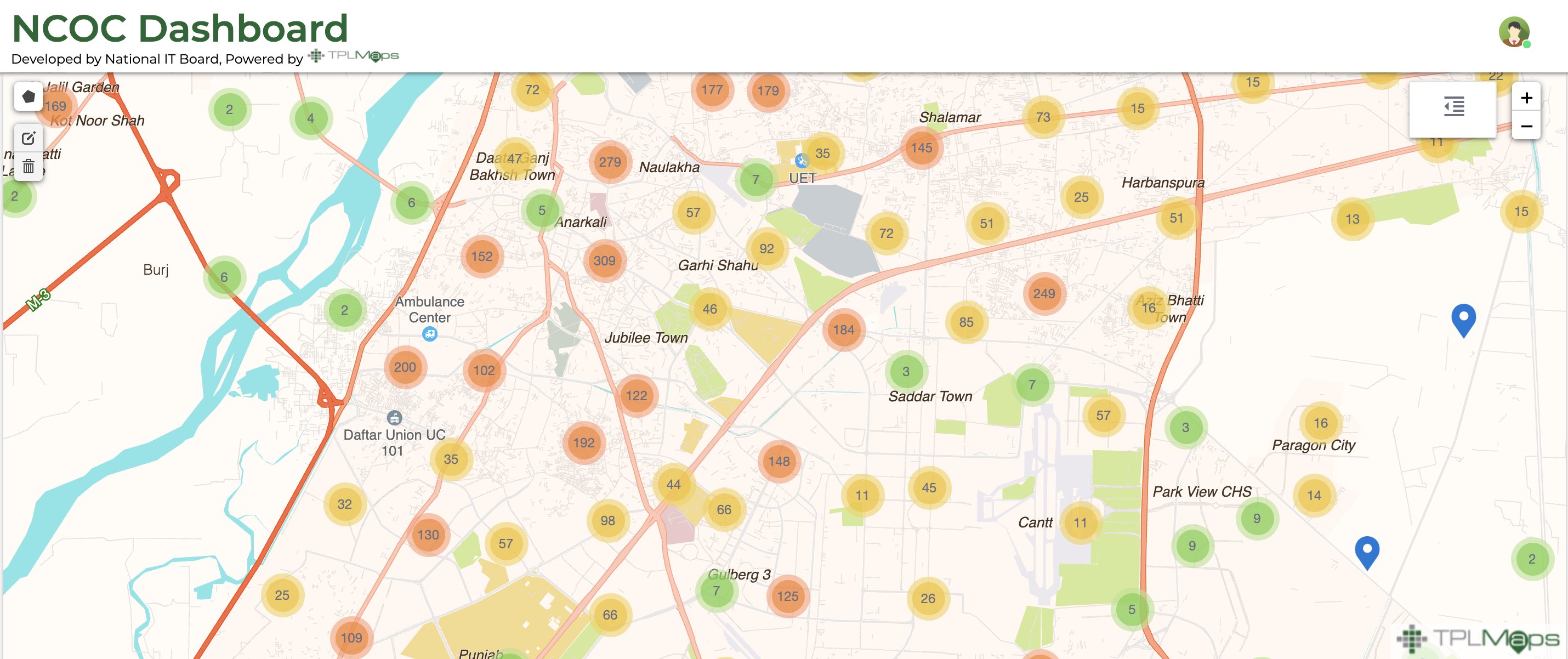Click the 14 cluster below Paragon City

point(1314,495)
